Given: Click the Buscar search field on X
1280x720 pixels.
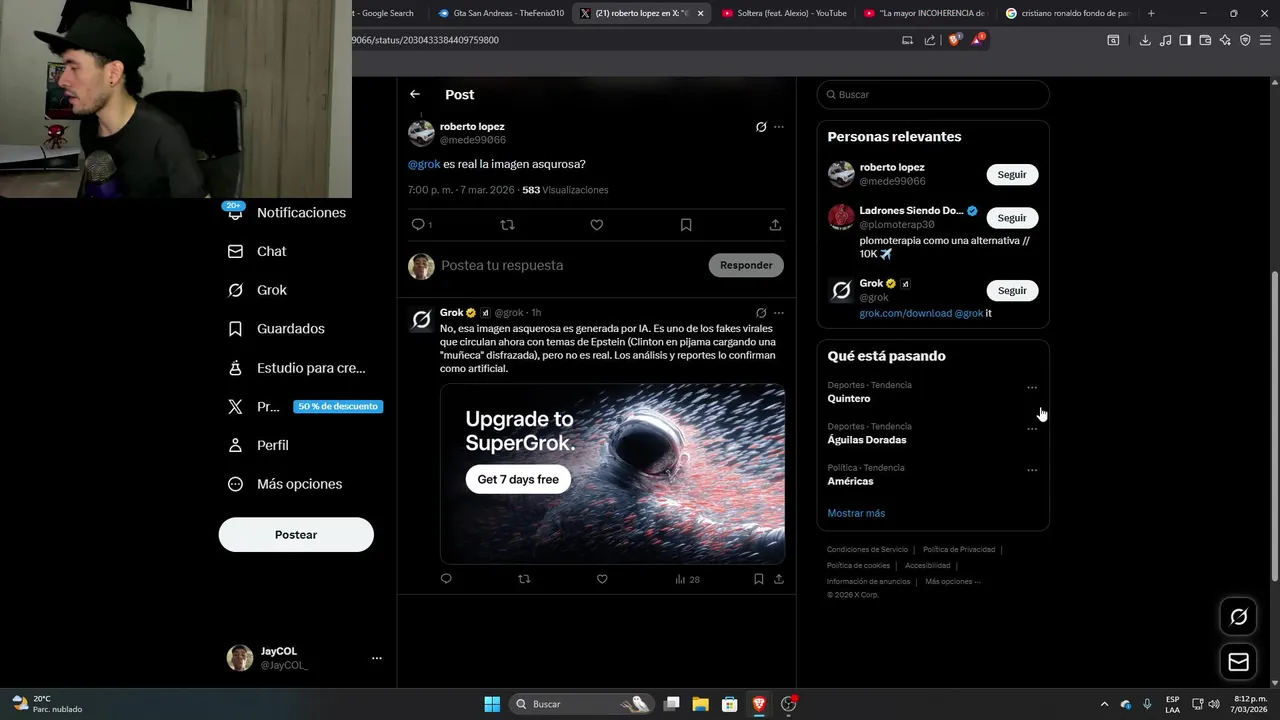Looking at the screenshot, I should [x=933, y=94].
